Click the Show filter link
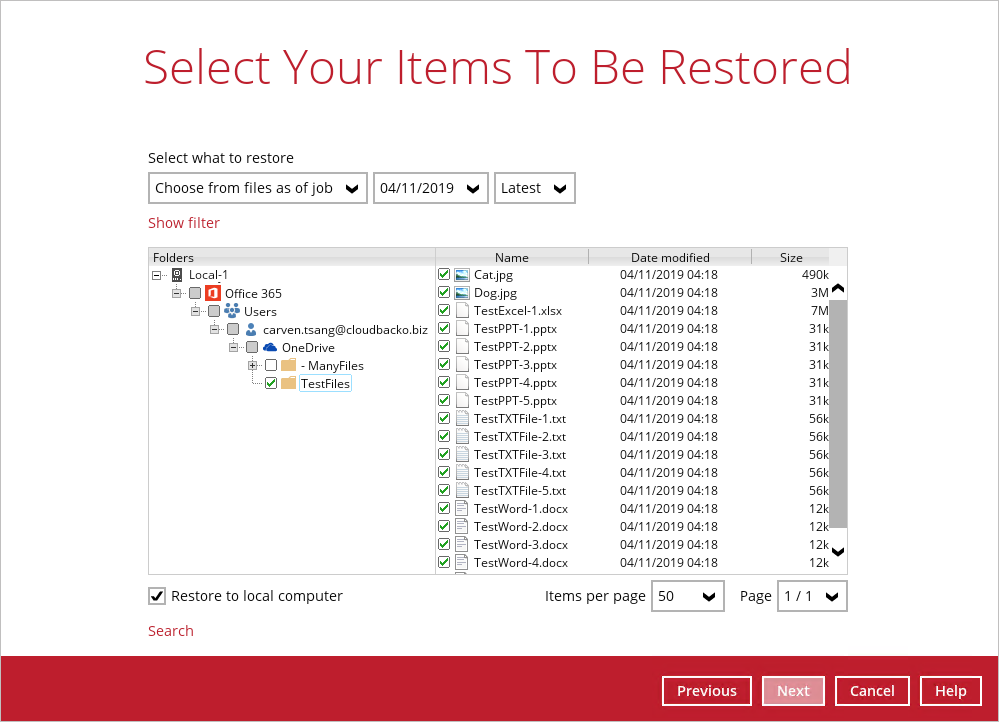The height and width of the screenshot is (722, 999). pos(184,223)
